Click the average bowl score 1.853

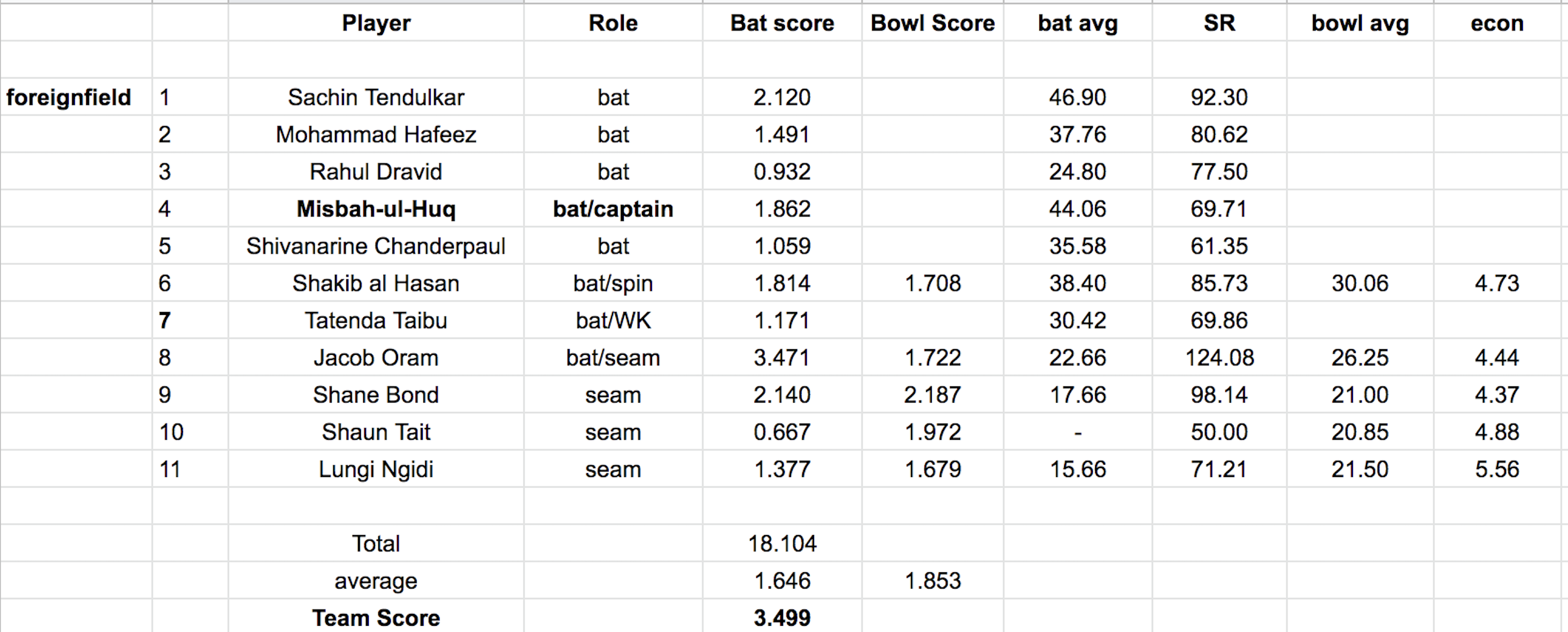[932, 581]
